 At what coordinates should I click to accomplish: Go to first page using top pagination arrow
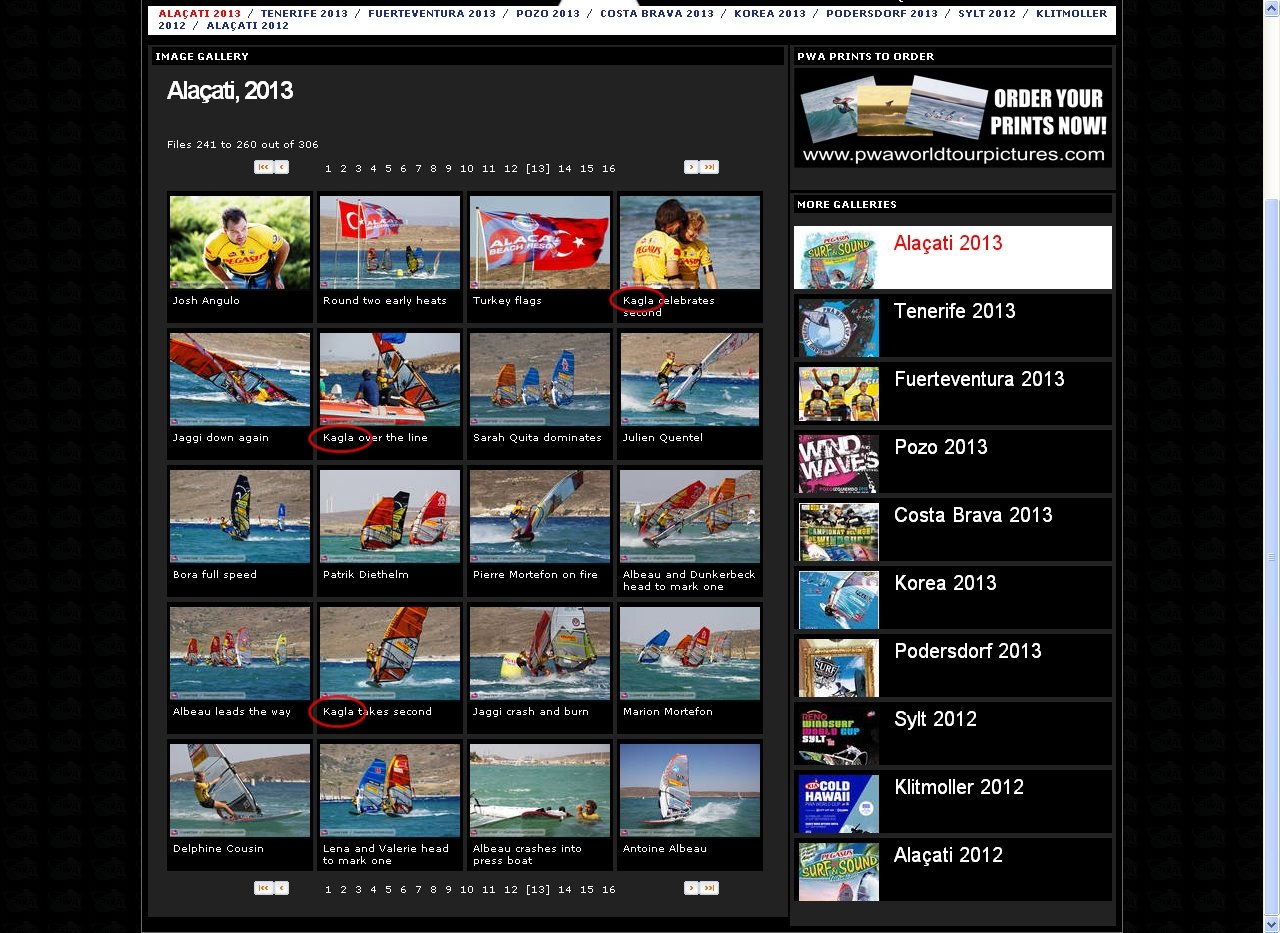tap(263, 167)
